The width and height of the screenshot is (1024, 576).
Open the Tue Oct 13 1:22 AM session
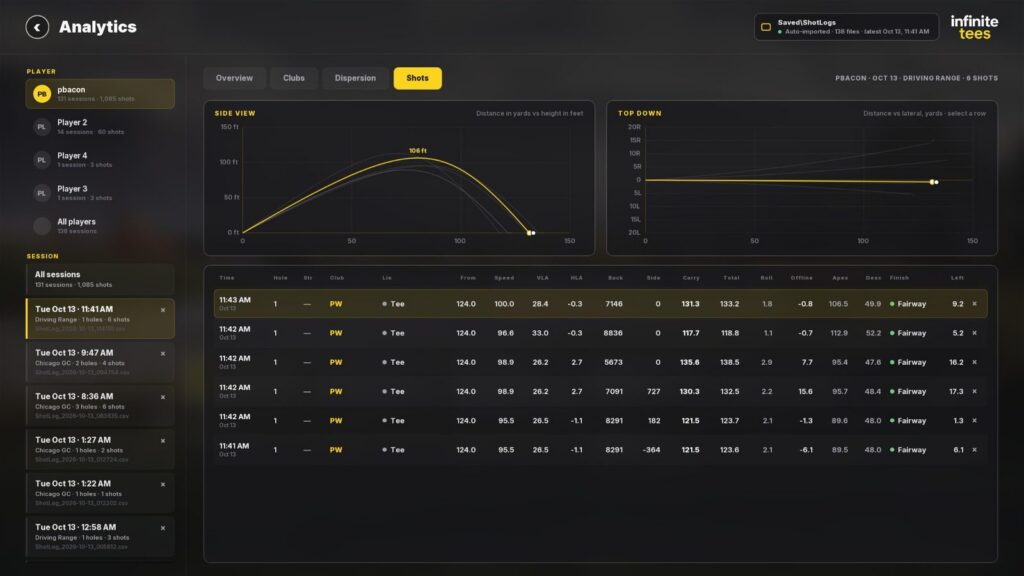point(100,493)
